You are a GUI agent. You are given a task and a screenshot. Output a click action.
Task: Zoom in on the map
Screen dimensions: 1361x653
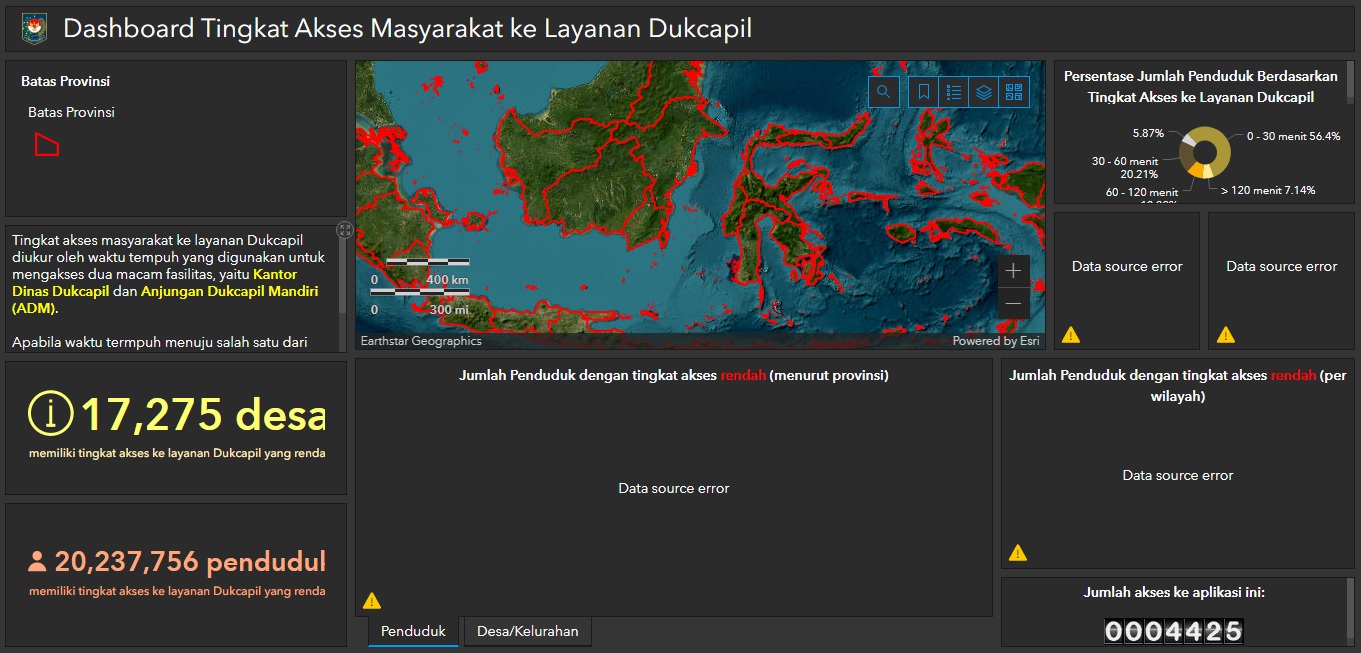(x=1014, y=271)
